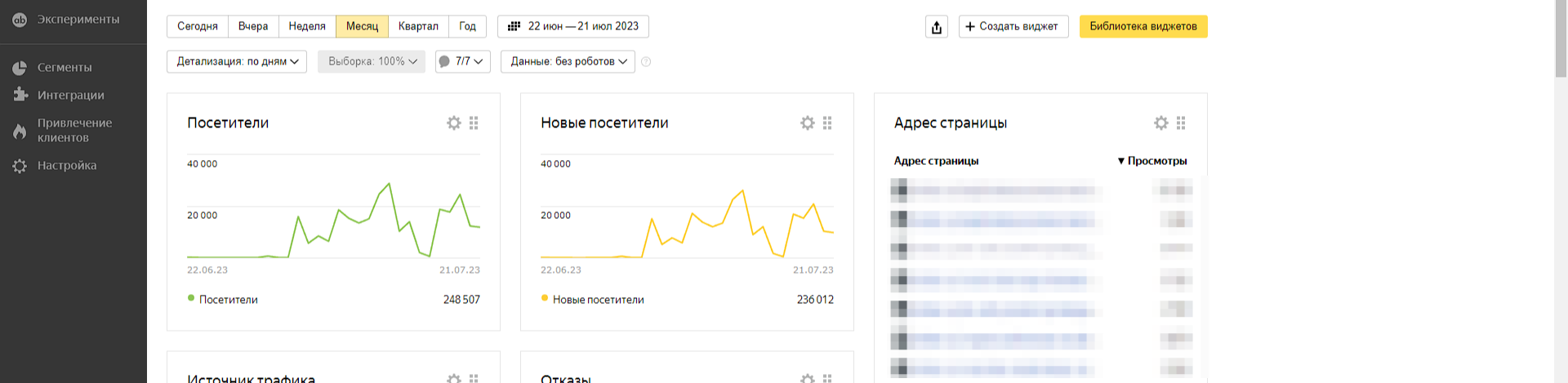Viewport: 1568px width, 383px height.
Task: Click drag handle of Отказы widget
Action: [827, 378]
